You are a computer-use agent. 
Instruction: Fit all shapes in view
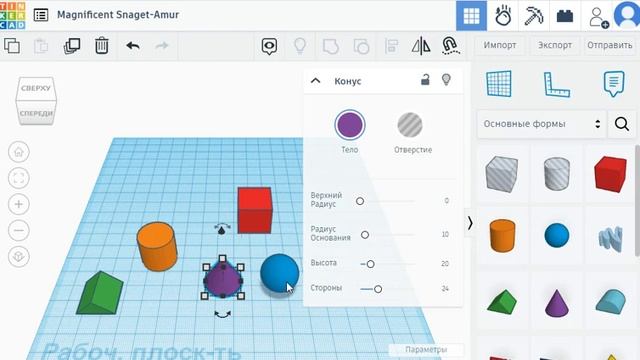coord(19,178)
